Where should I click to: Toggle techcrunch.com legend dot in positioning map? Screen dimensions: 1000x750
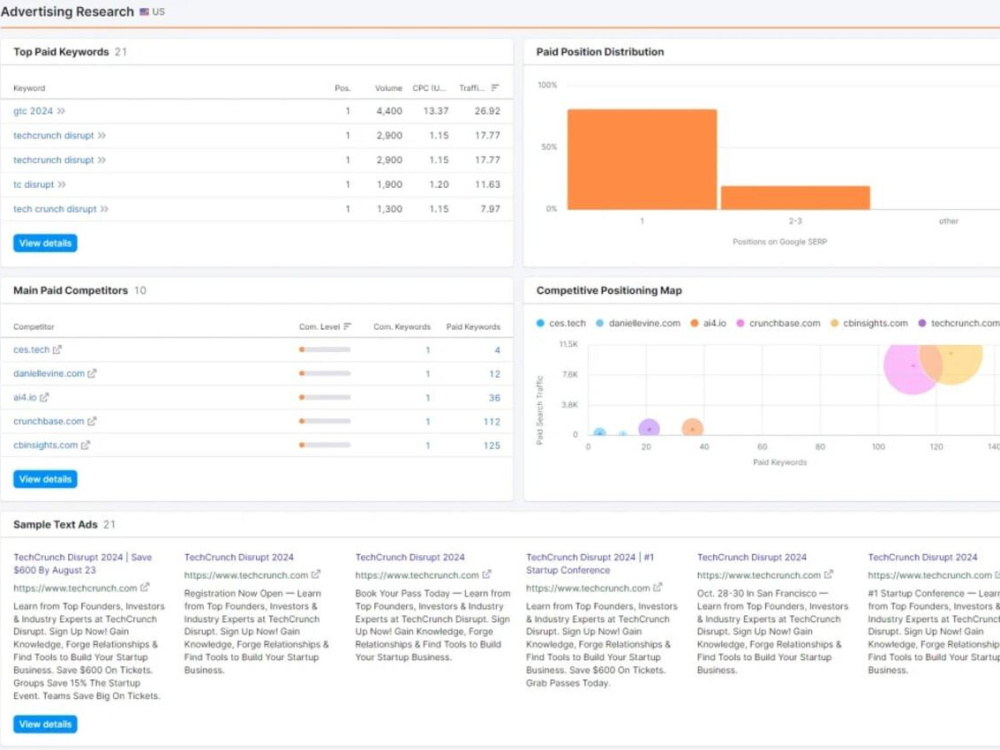922,323
